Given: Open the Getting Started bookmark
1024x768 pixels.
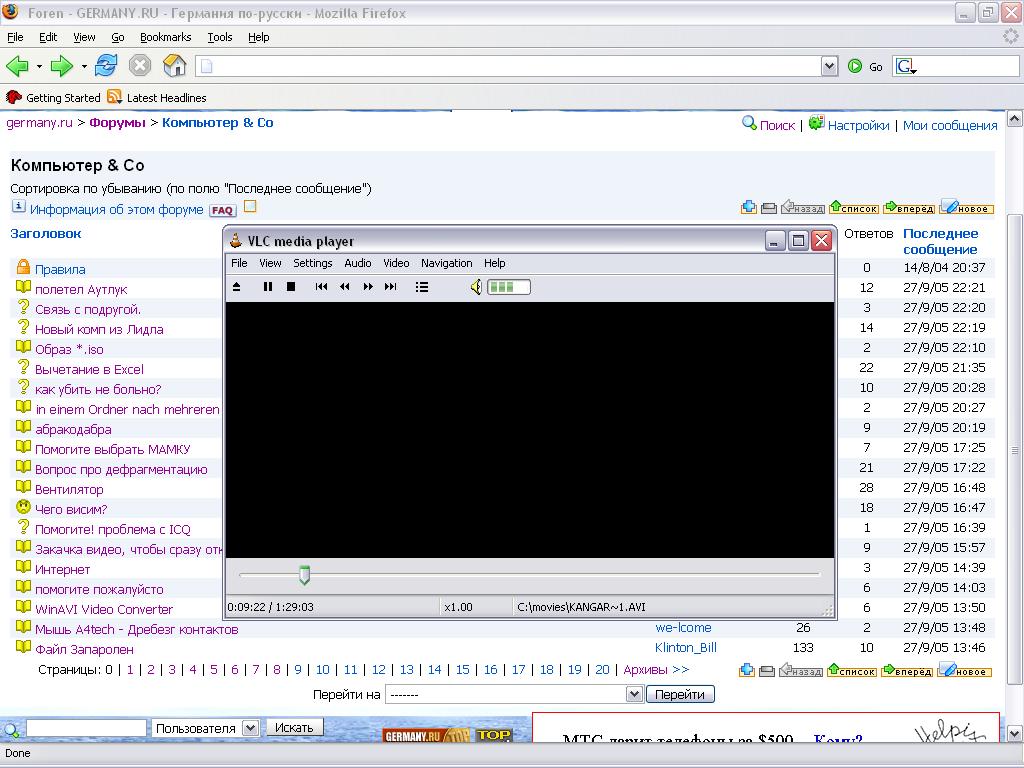Looking at the screenshot, I should [x=53, y=97].
